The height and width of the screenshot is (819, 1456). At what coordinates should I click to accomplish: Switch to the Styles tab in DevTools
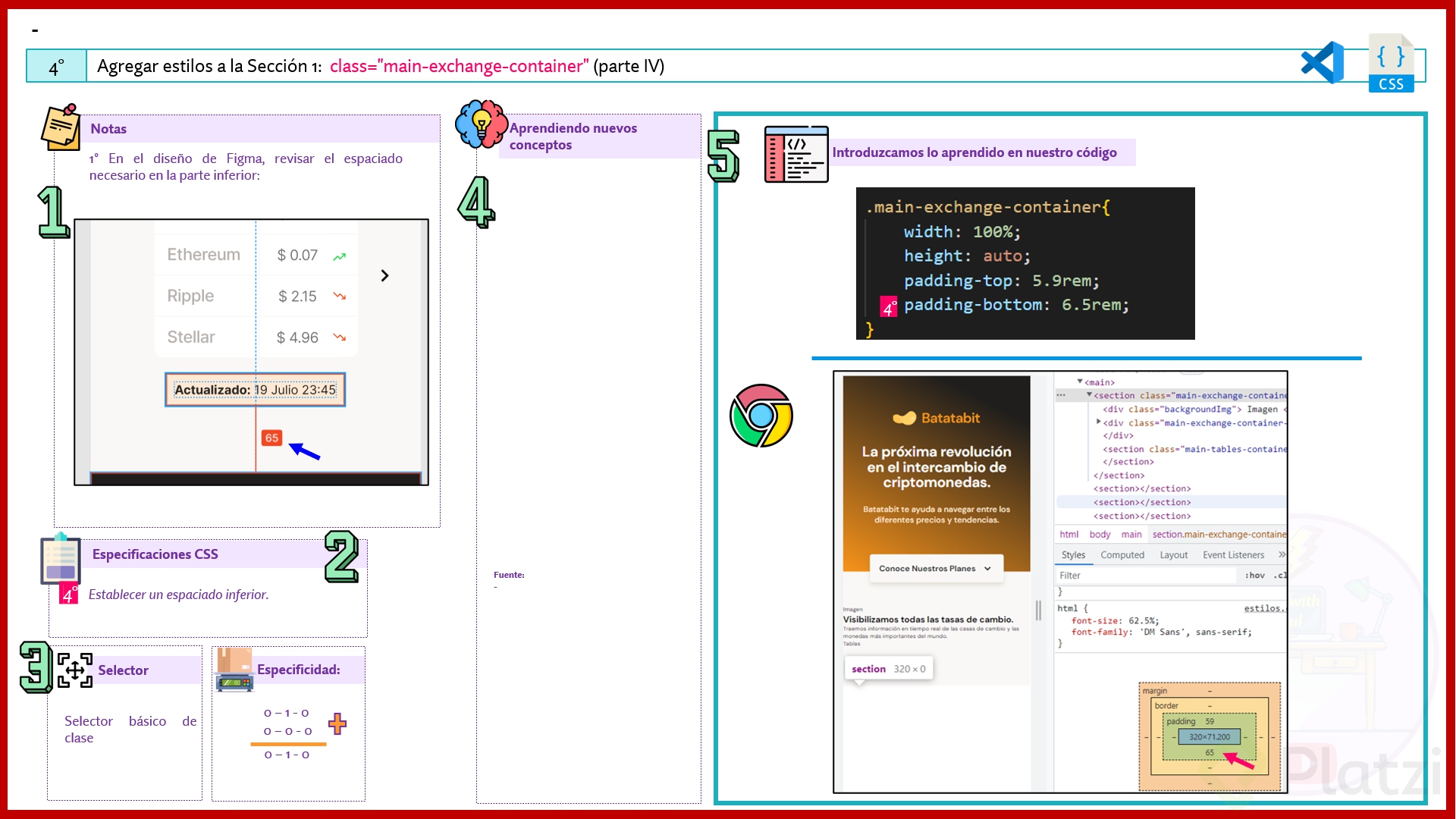tap(1073, 555)
